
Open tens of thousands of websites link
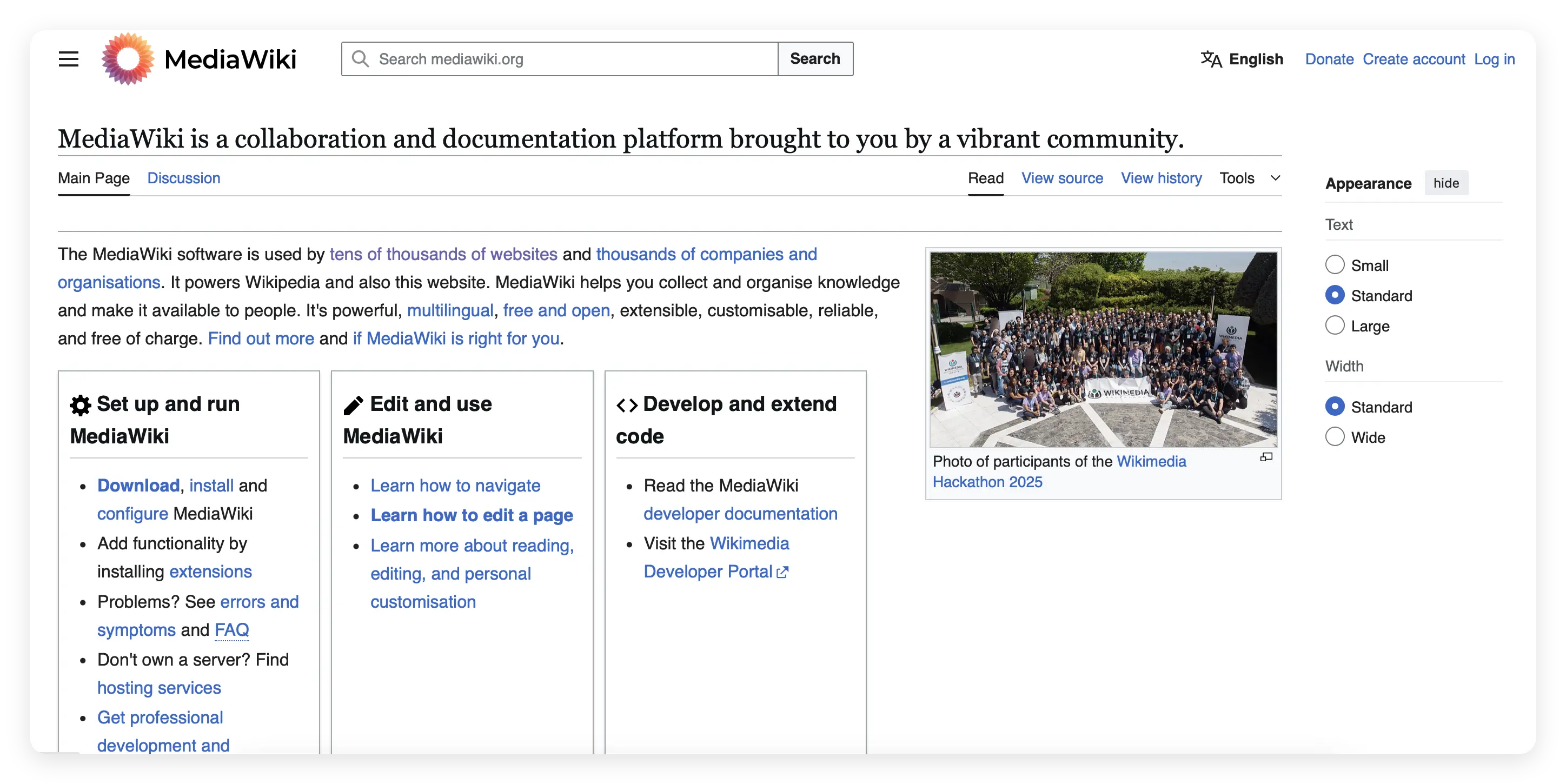[x=443, y=254]
